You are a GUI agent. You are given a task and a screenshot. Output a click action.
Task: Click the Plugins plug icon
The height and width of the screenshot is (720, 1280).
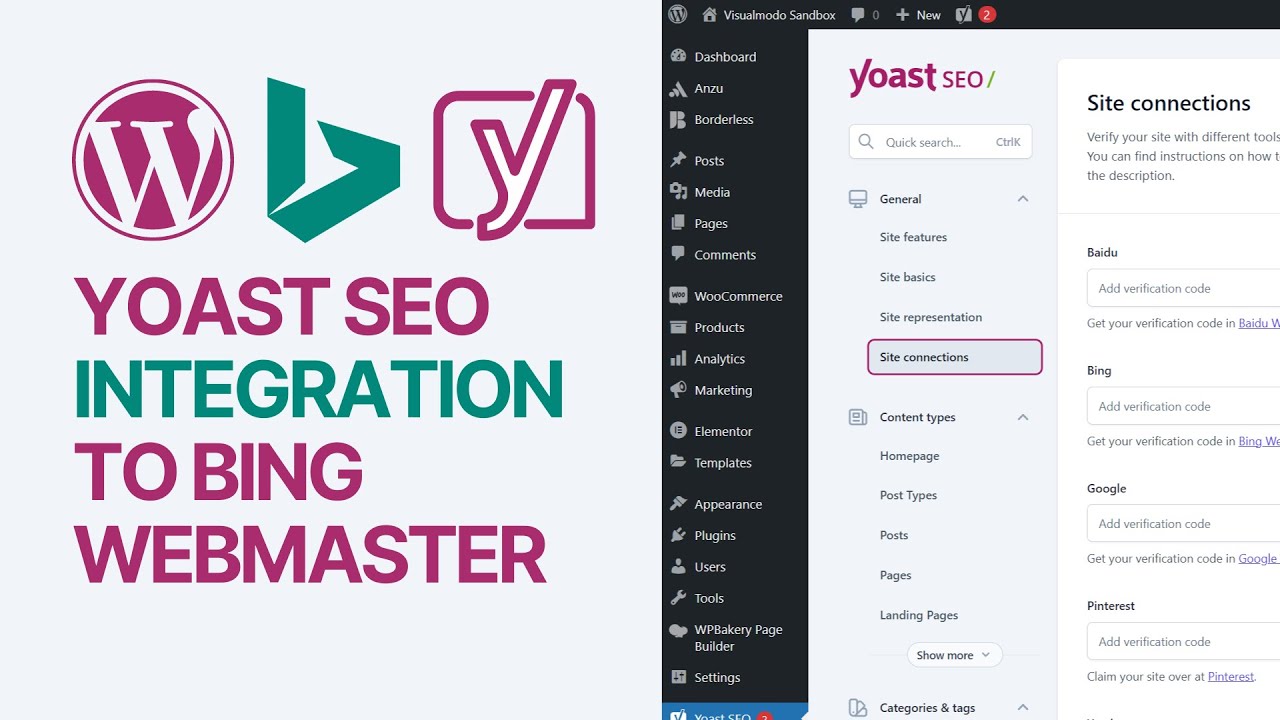pos(678,535)
